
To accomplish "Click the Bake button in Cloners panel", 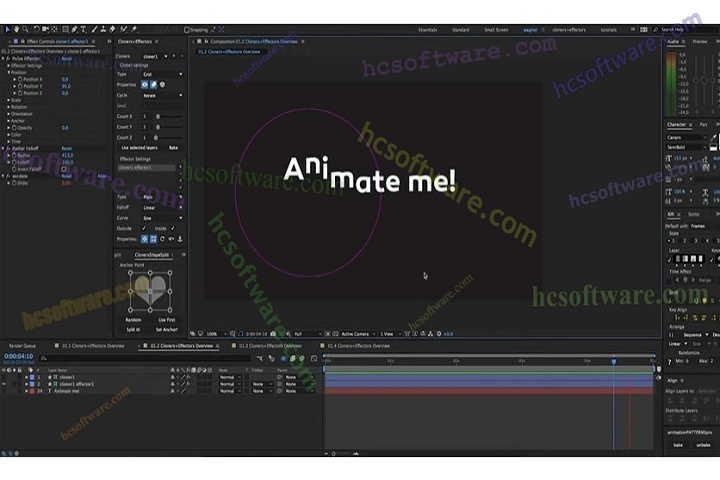I will point(173,148).
